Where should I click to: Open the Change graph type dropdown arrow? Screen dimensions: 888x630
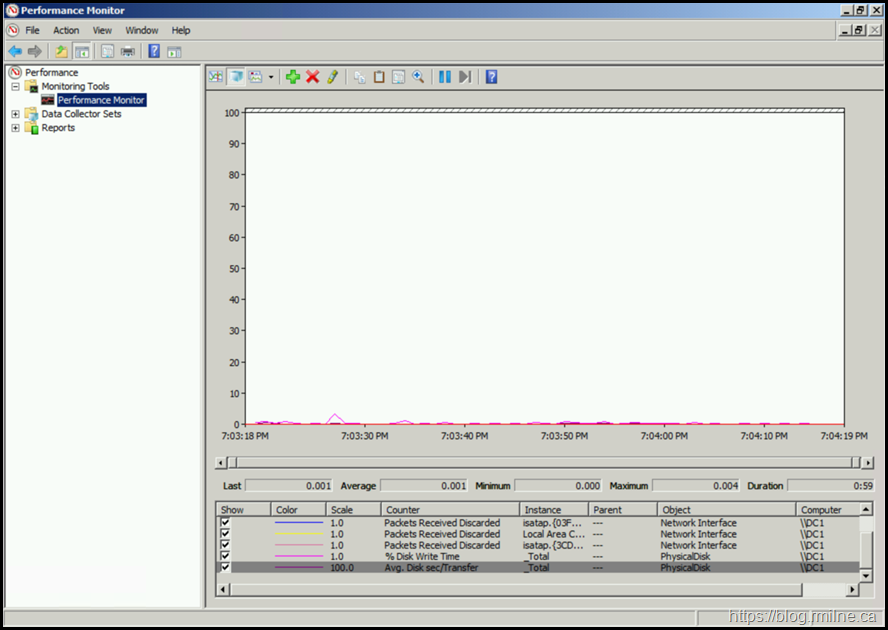click(271, 77)
